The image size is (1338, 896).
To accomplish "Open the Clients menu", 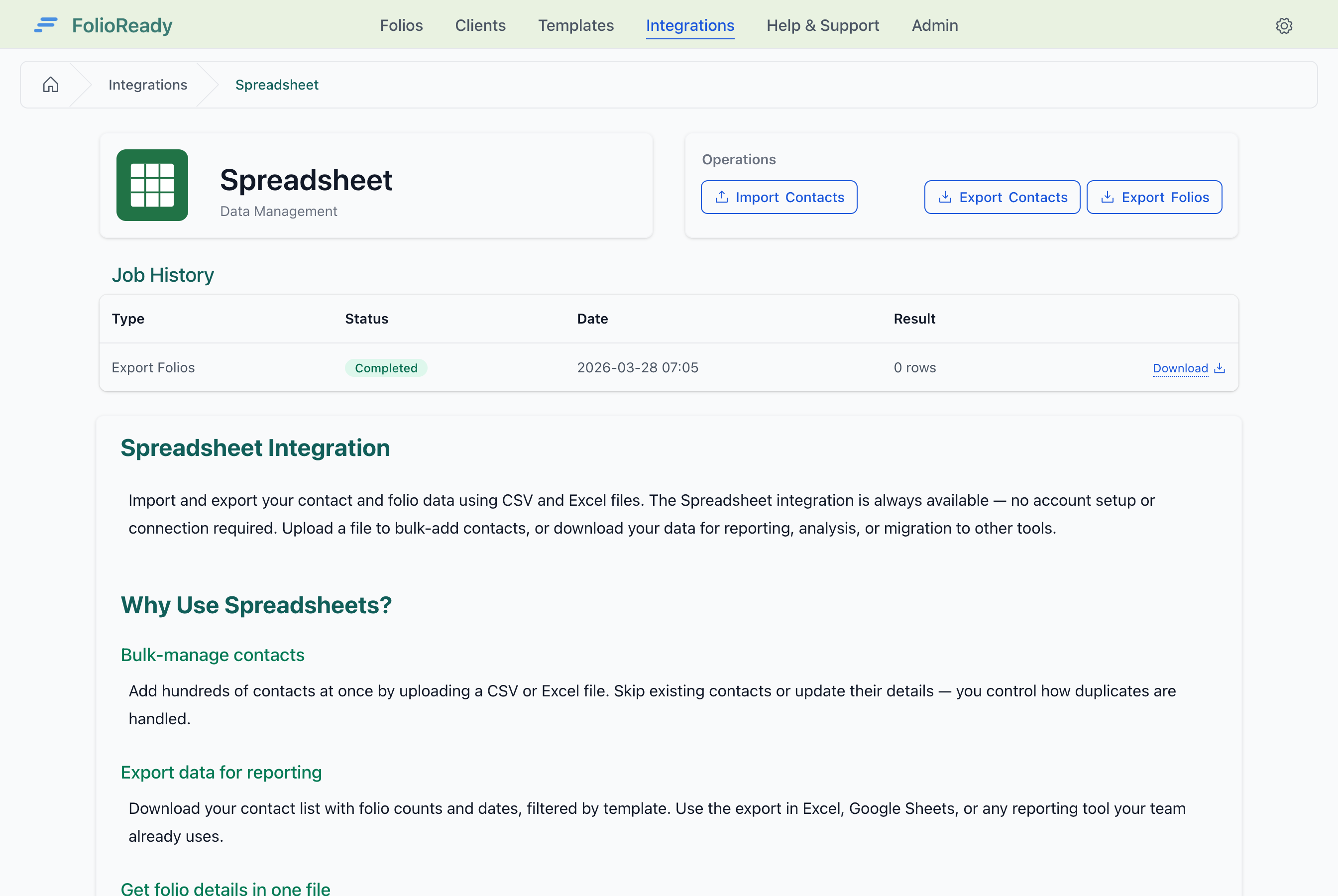I will (x=480, y=25).
